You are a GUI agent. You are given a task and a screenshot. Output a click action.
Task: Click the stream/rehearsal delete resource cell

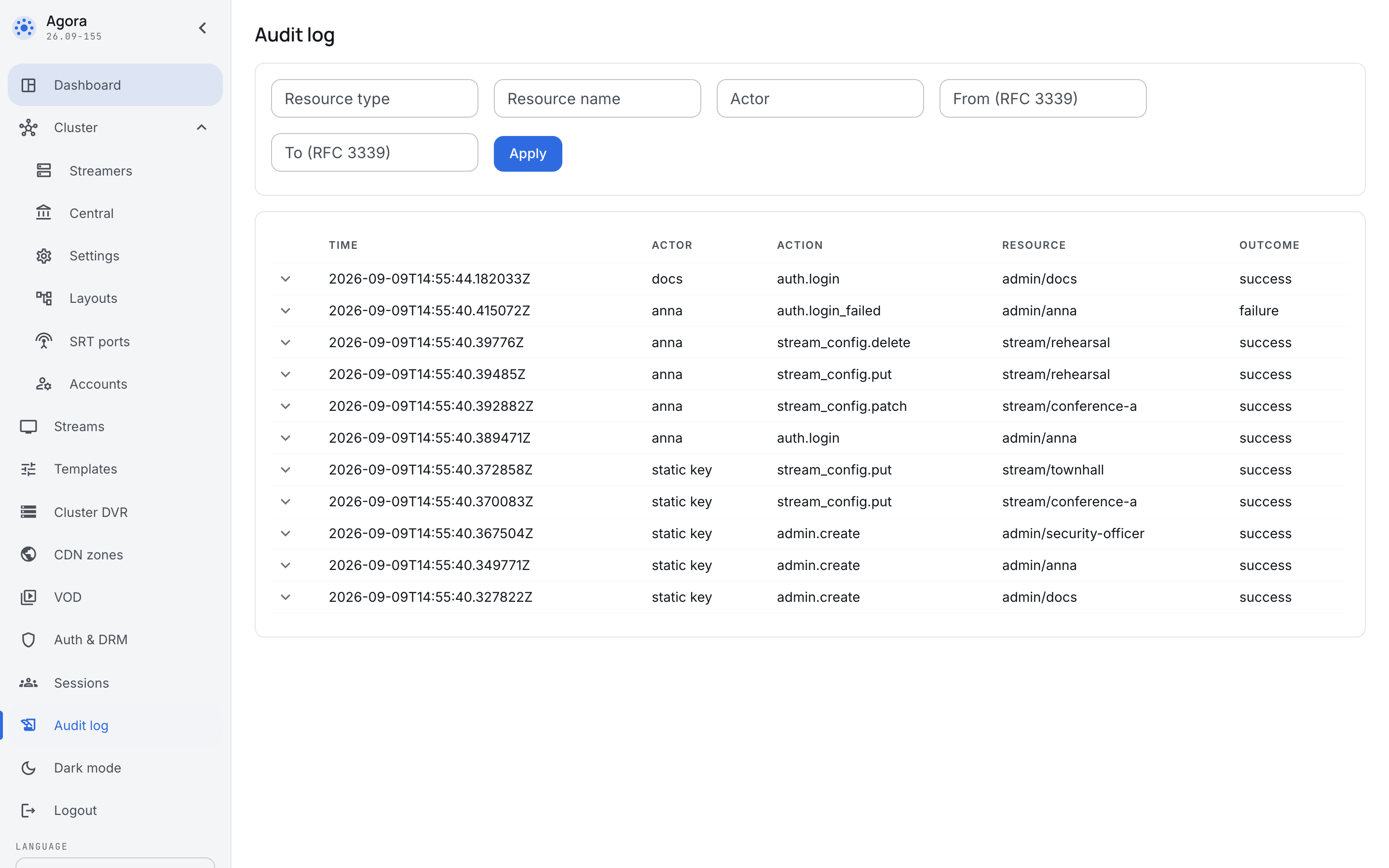(1056, 343)
